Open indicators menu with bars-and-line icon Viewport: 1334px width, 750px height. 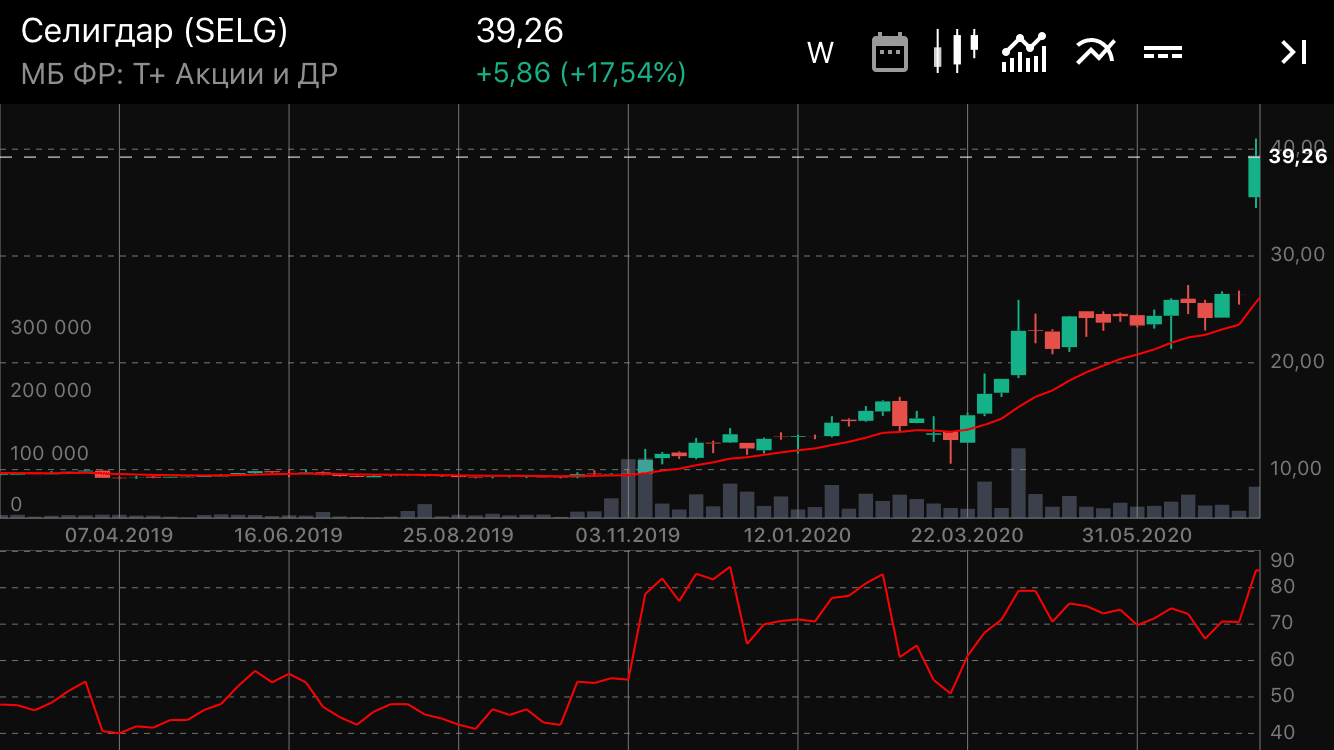(x=1024, y=52)
